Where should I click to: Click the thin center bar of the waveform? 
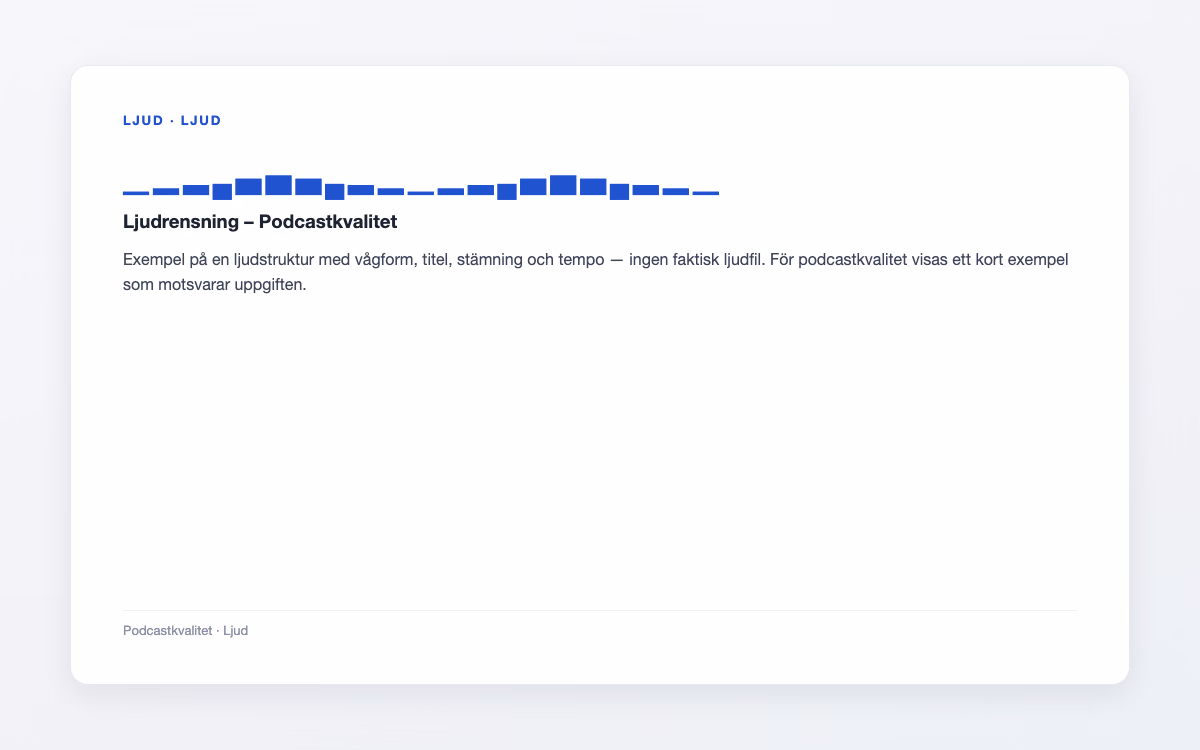421,193
